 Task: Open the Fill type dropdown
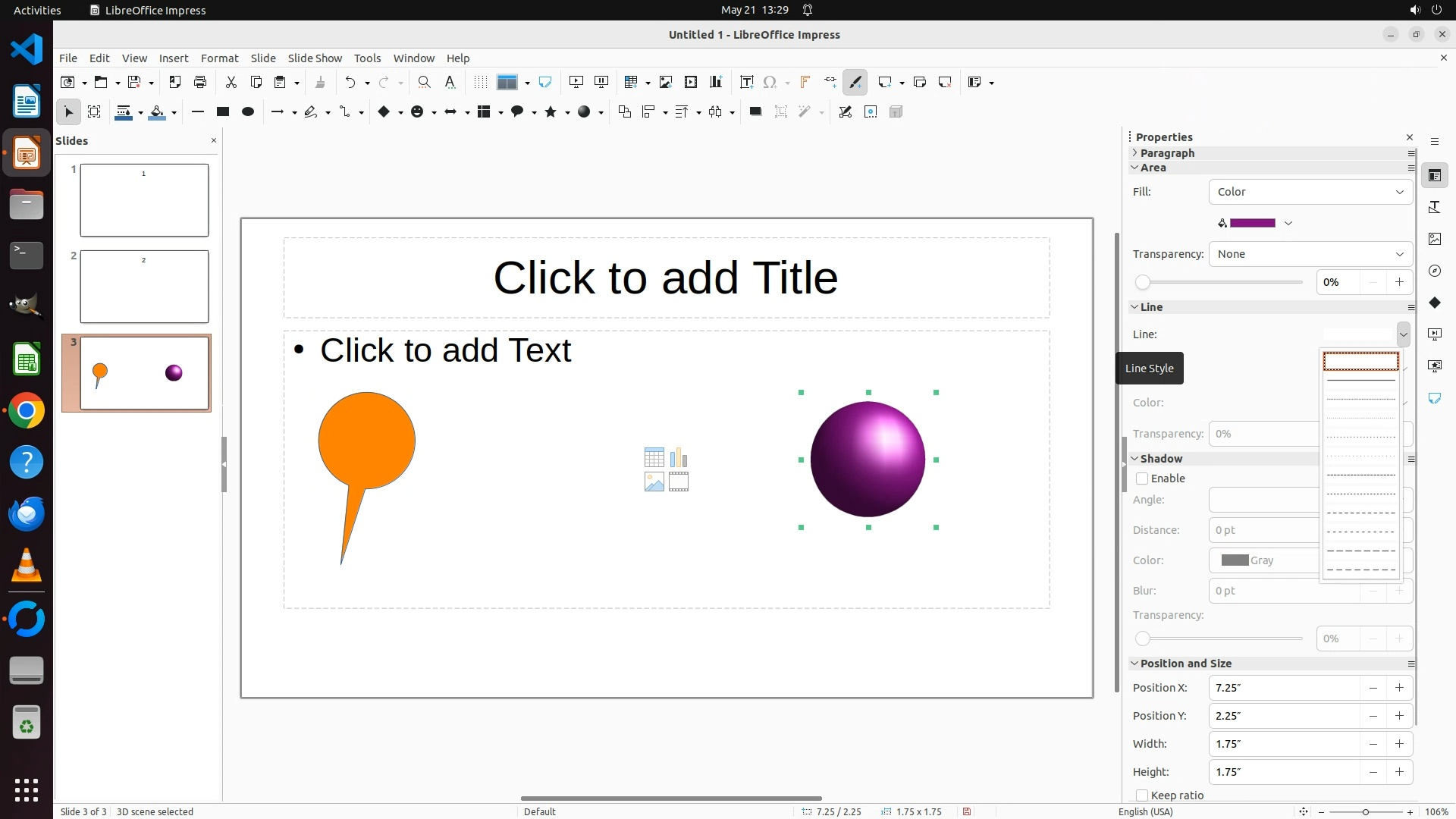click(1310, 192)
